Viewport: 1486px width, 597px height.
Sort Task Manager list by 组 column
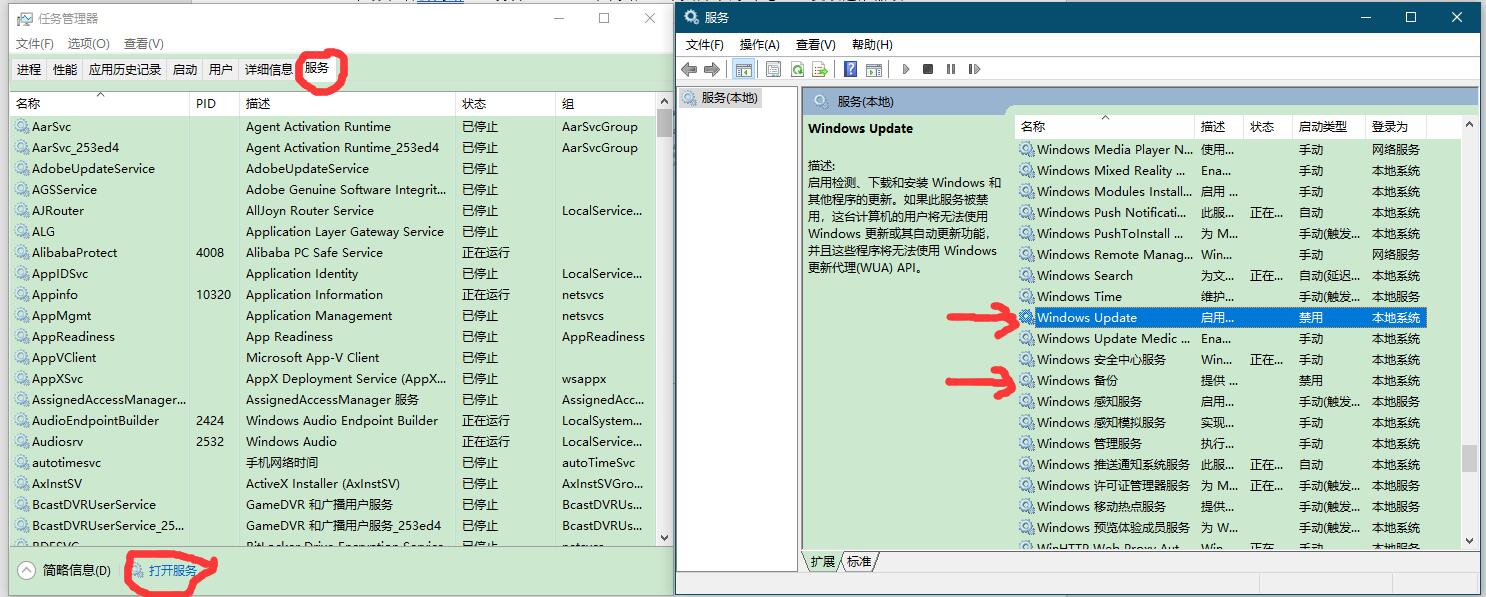tap(605, 103)
